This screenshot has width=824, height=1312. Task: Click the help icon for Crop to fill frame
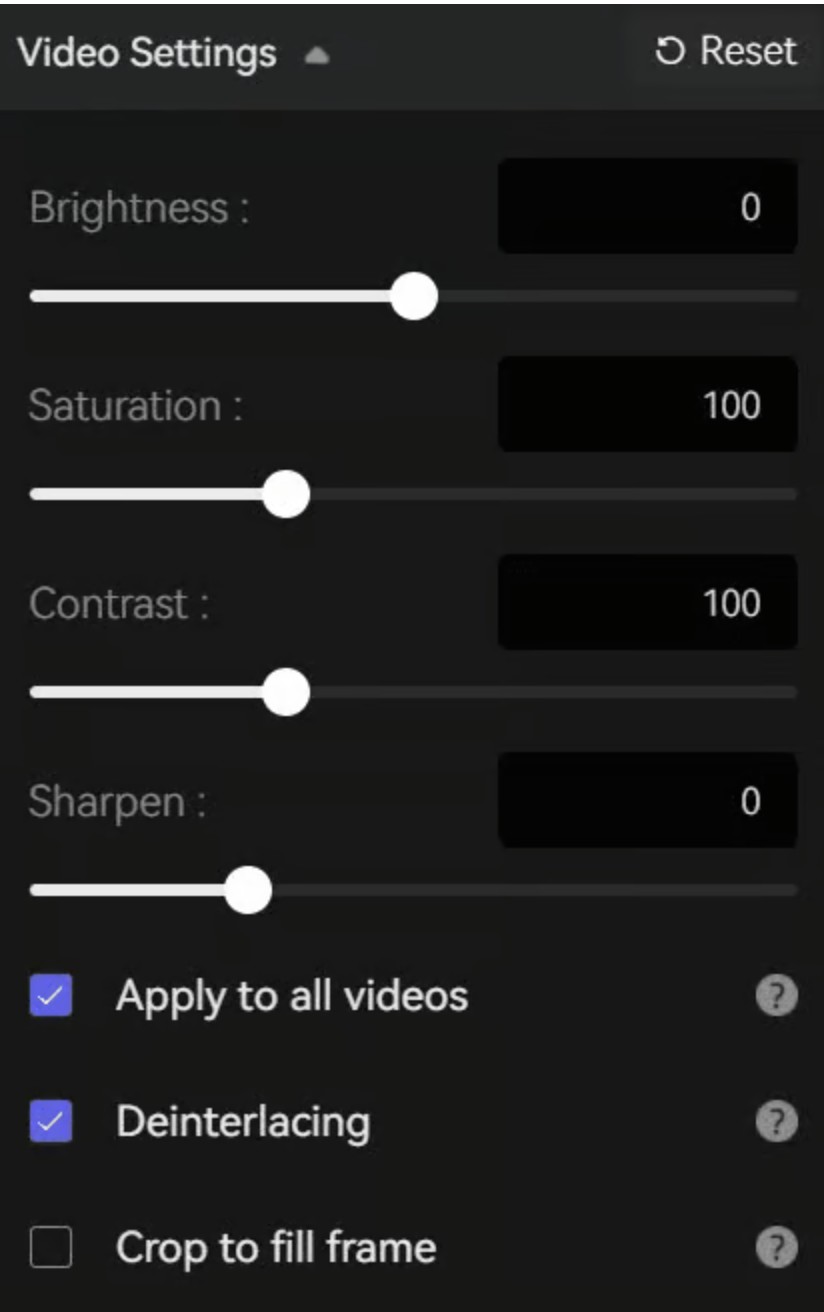(x=776, y=1247)
